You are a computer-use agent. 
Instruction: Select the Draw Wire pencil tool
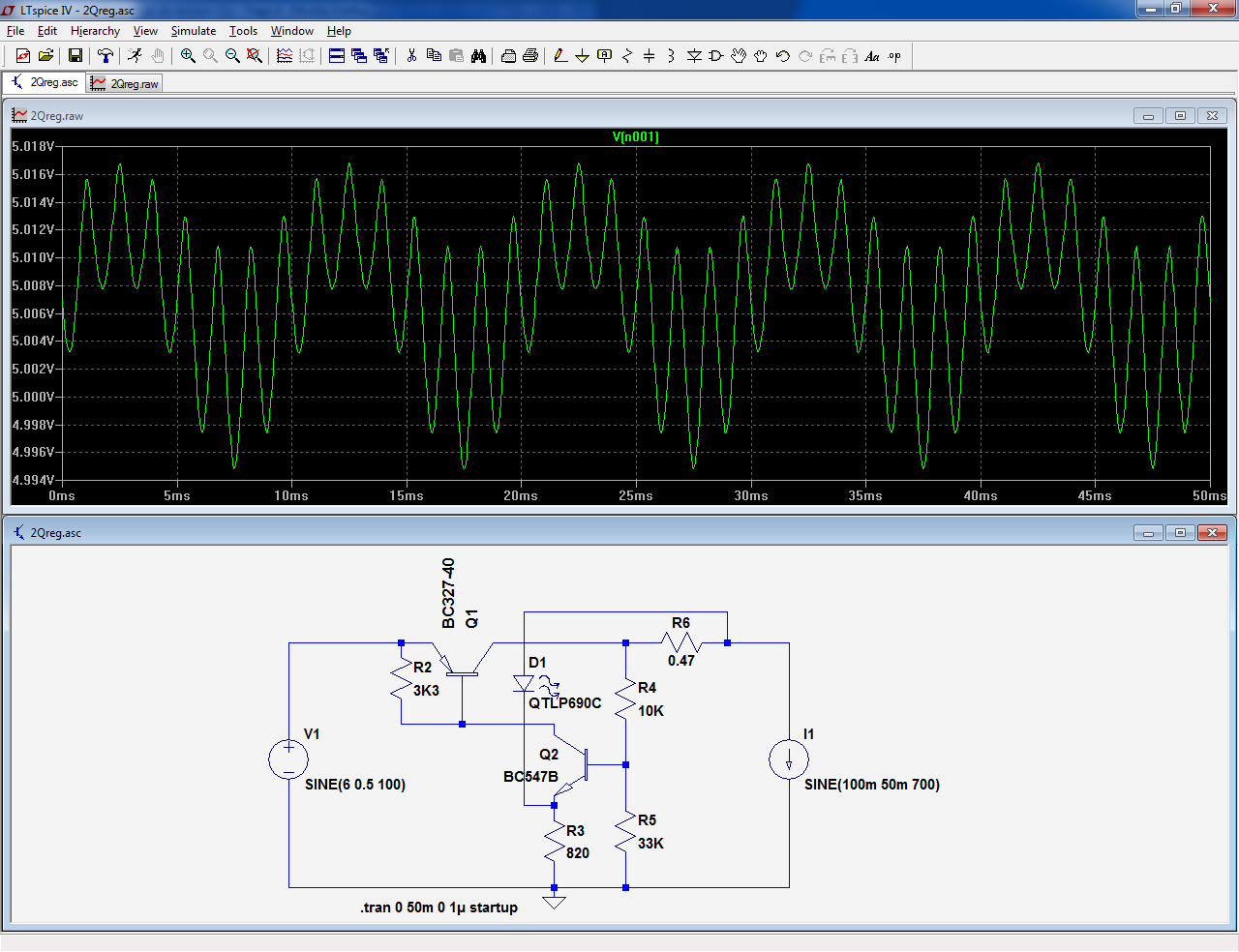(560, 56)
